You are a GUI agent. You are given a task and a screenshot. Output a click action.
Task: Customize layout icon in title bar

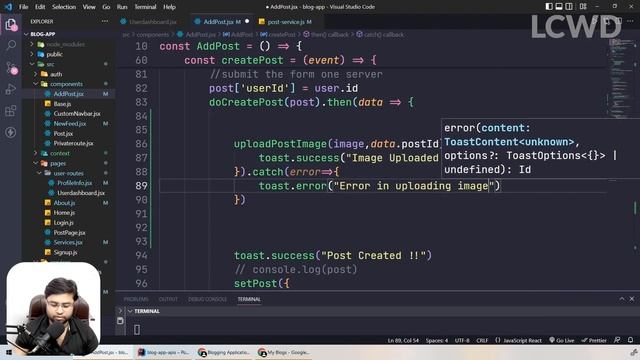[x=583, y=7]
